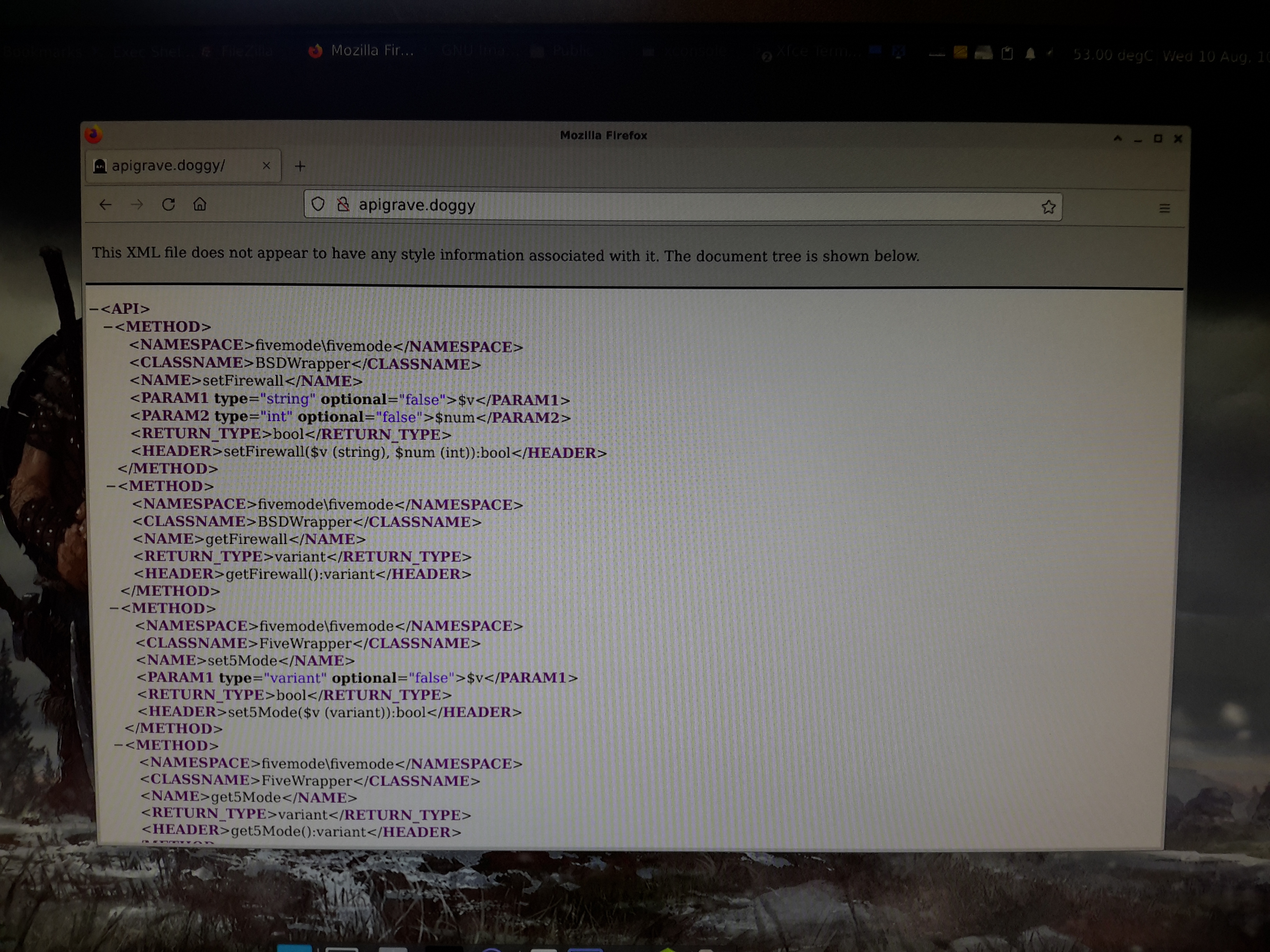Open a new tab with plus button
Screen dimensions: 1270x952
click(x=300, y=166)
